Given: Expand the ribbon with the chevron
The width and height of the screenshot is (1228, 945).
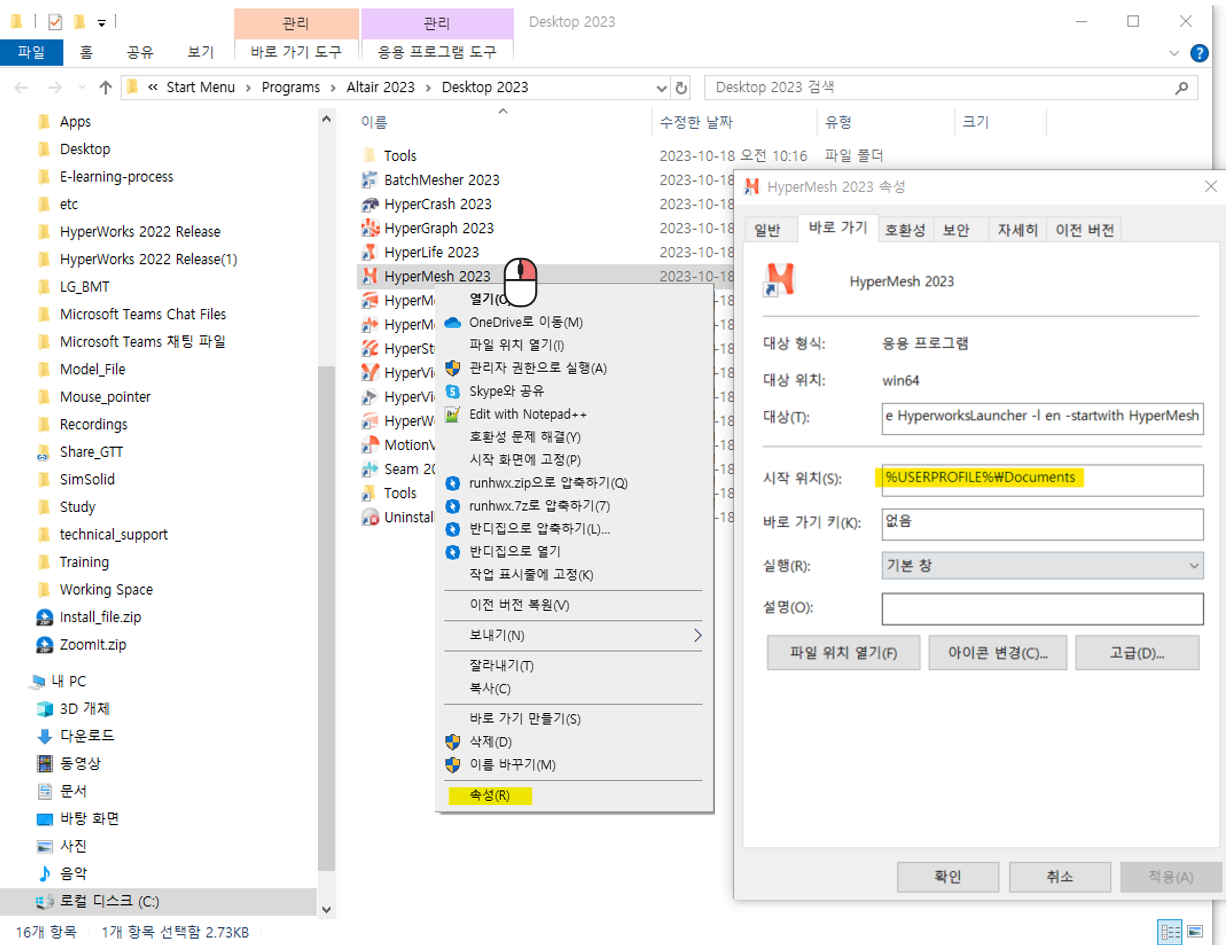Looking at the screenshot, I should 1176,52.
